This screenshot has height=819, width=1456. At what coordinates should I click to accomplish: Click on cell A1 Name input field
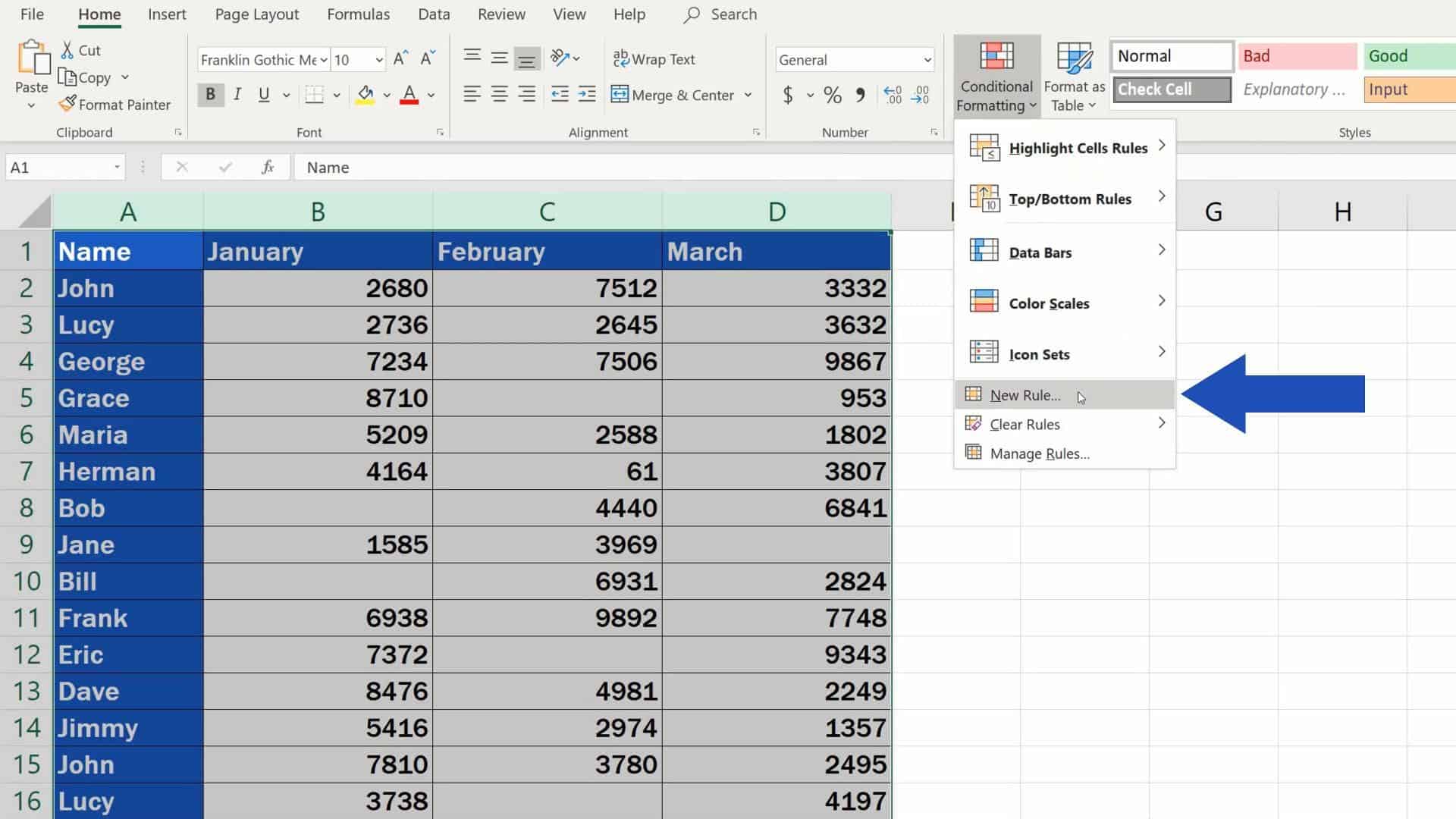pyautogui.click(x=128, y=251)
